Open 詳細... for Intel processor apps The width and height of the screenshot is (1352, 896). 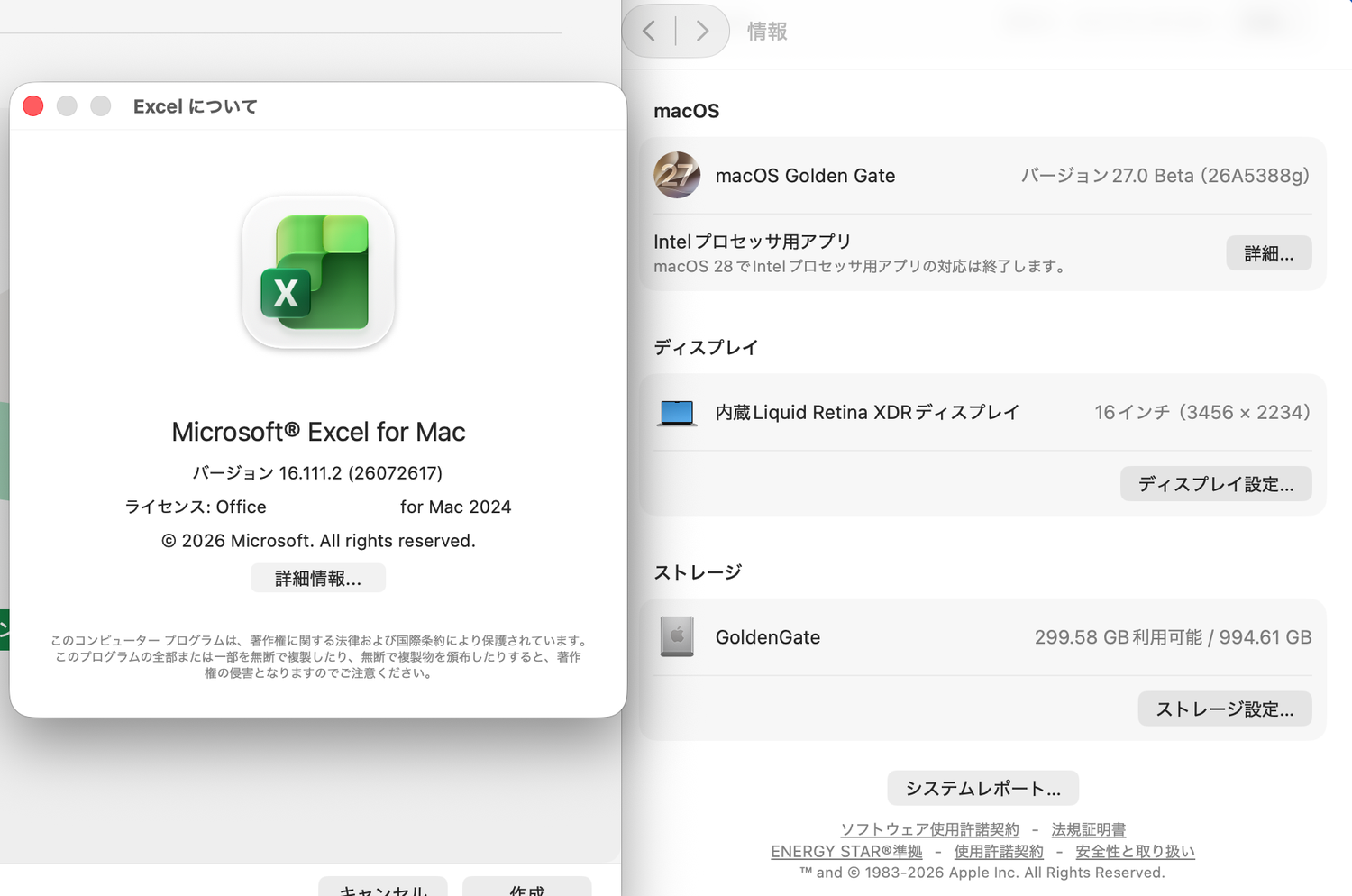1269,253
